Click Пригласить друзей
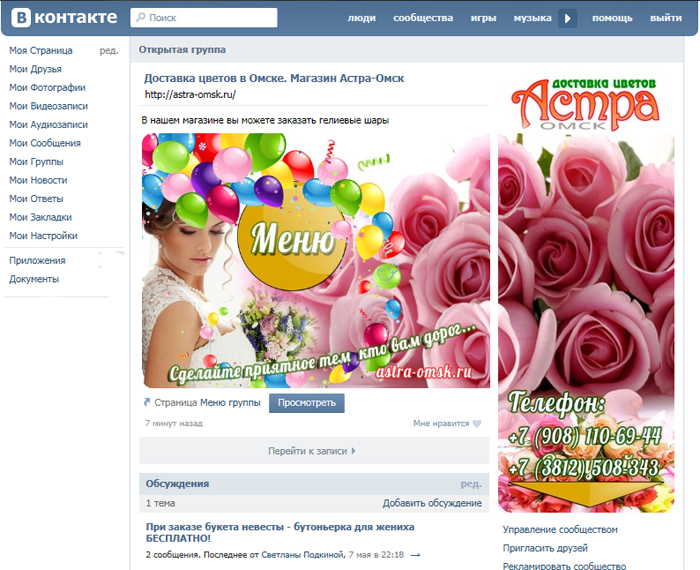This screenshot has height=570, width=700. tap(545, 548)
